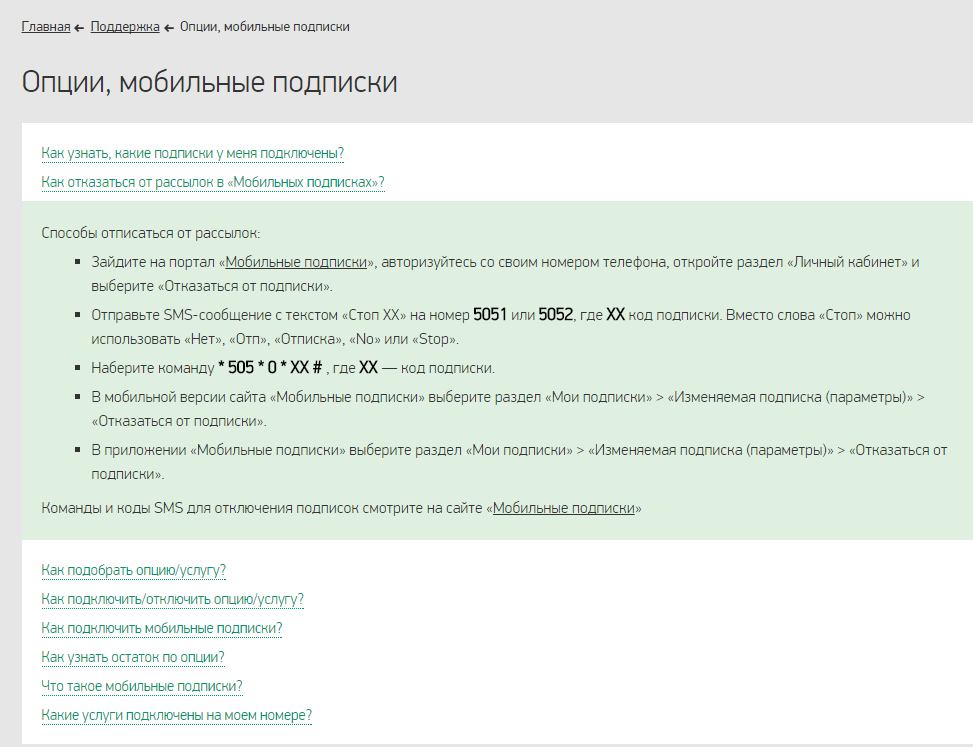Open Поддержка breadcrumb link
The height and width of the screenshot is (747, 973).
click(x=125, y=27)
